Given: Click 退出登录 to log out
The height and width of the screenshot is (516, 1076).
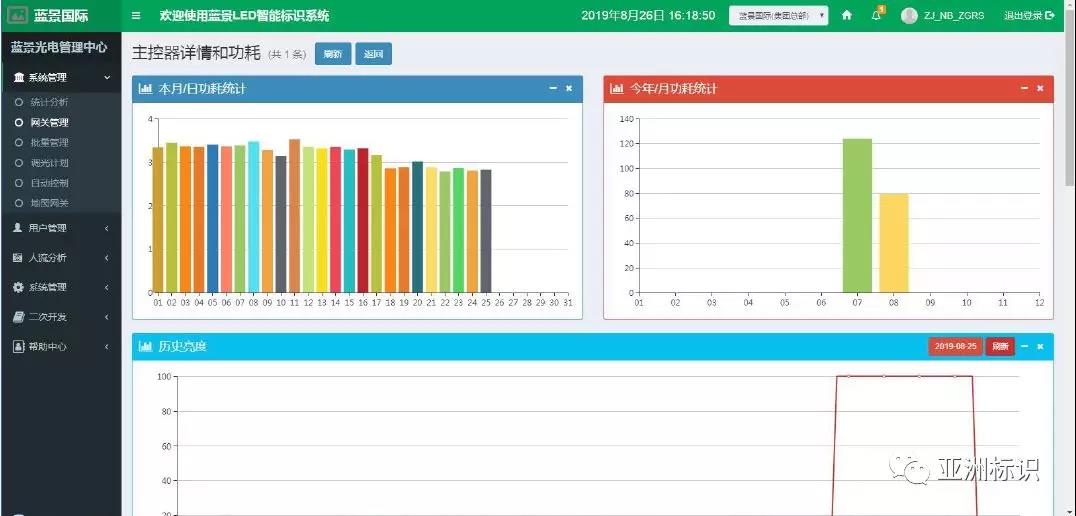Looking at the screenshot, I should point(1029,16).
